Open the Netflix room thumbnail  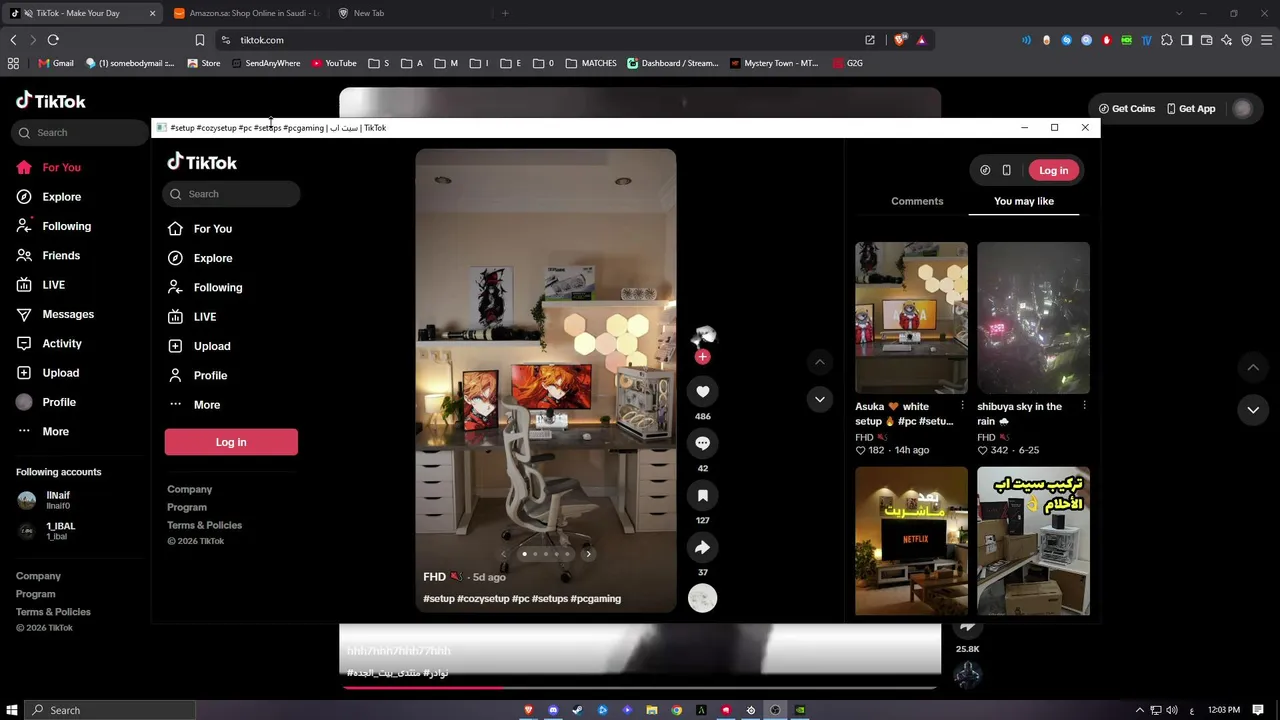click(x=911, y=541)
